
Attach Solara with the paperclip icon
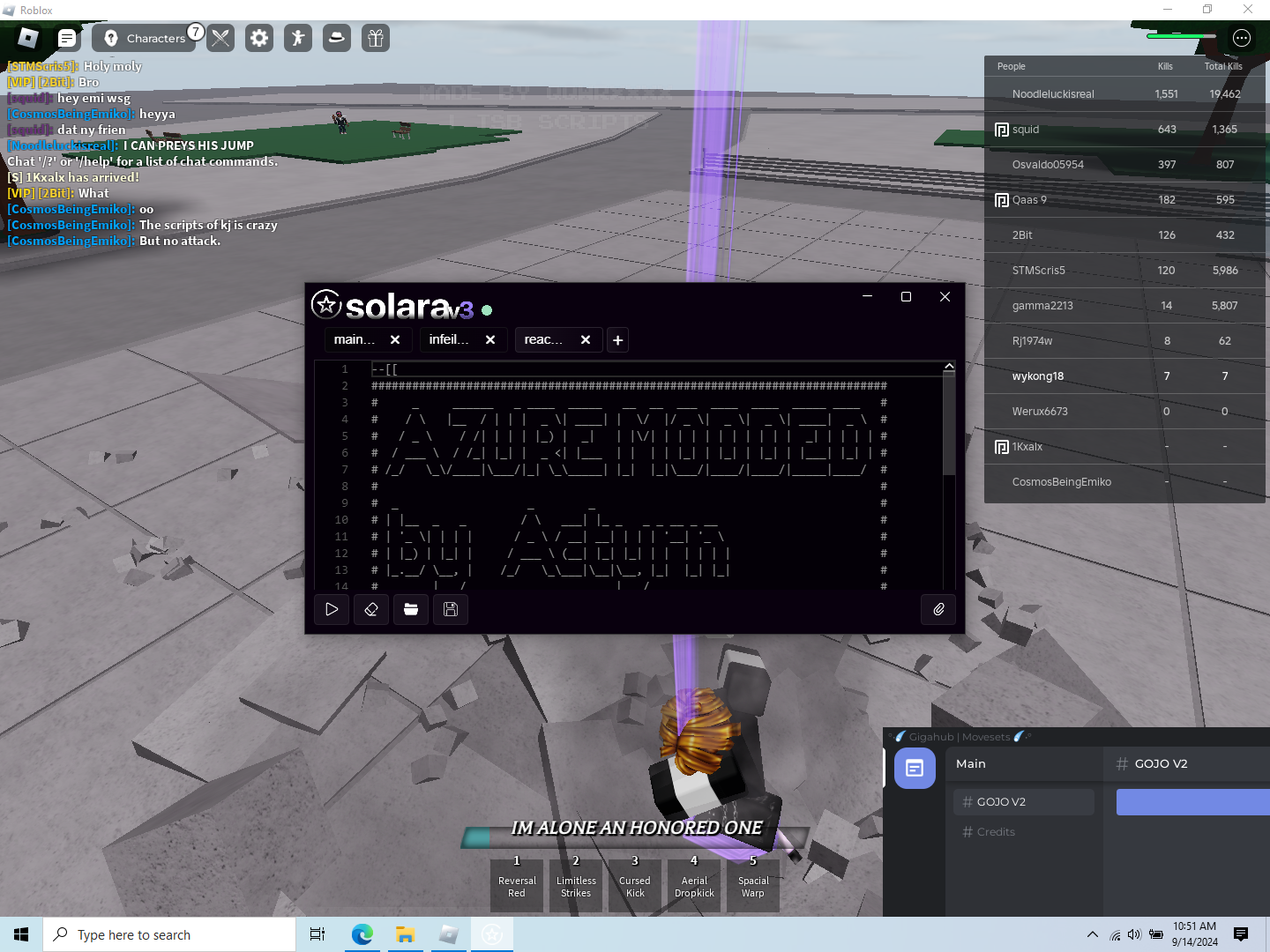point(938,609)
